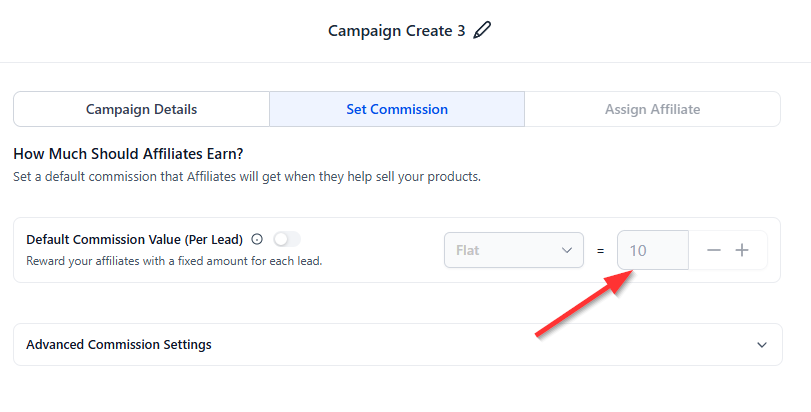Click the Advanced Commission Settings label
This screenshot has height=412, width=811.
point(119,345)
